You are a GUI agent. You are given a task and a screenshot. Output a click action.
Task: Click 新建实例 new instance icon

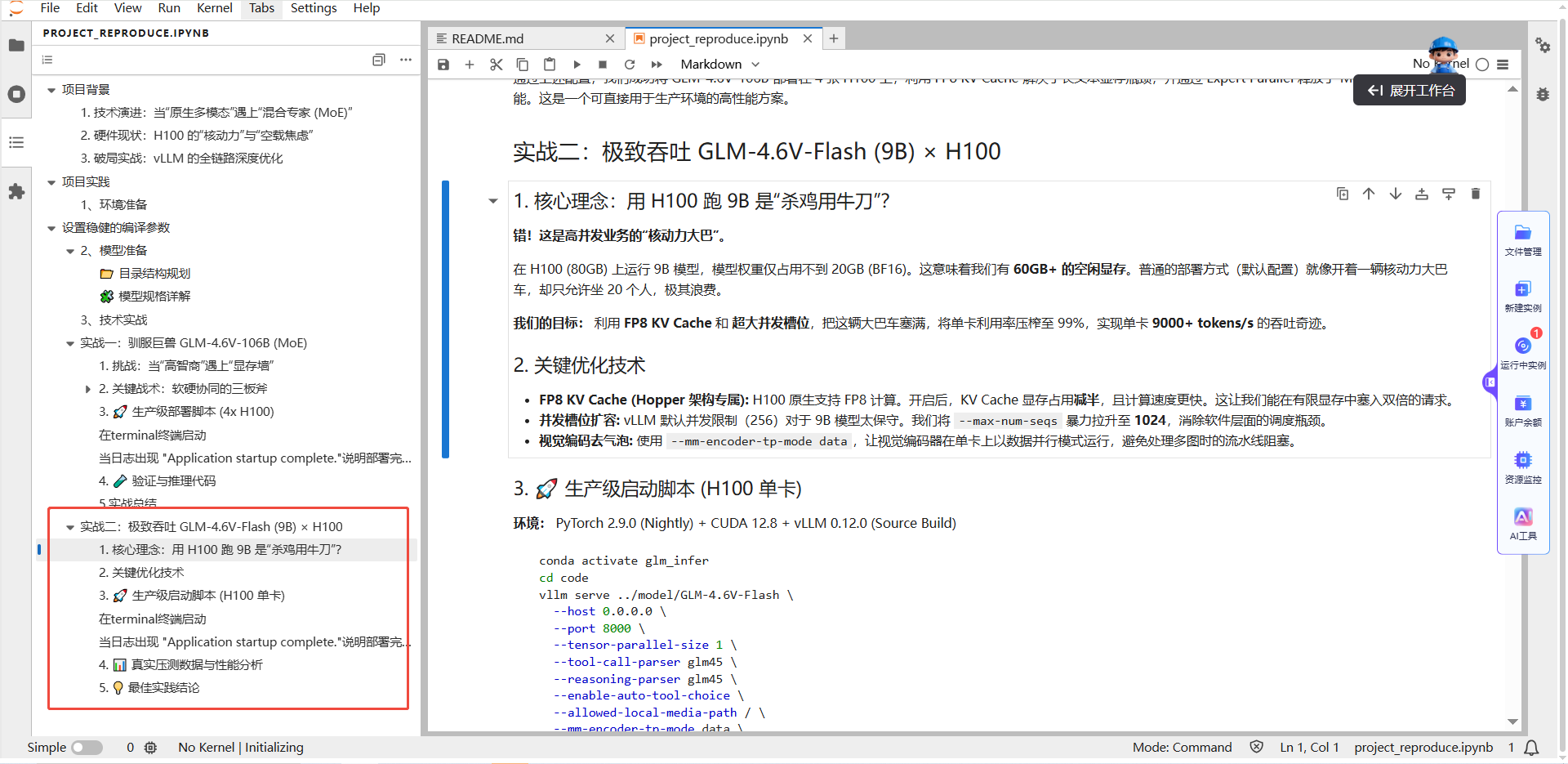click(1523, 297)
